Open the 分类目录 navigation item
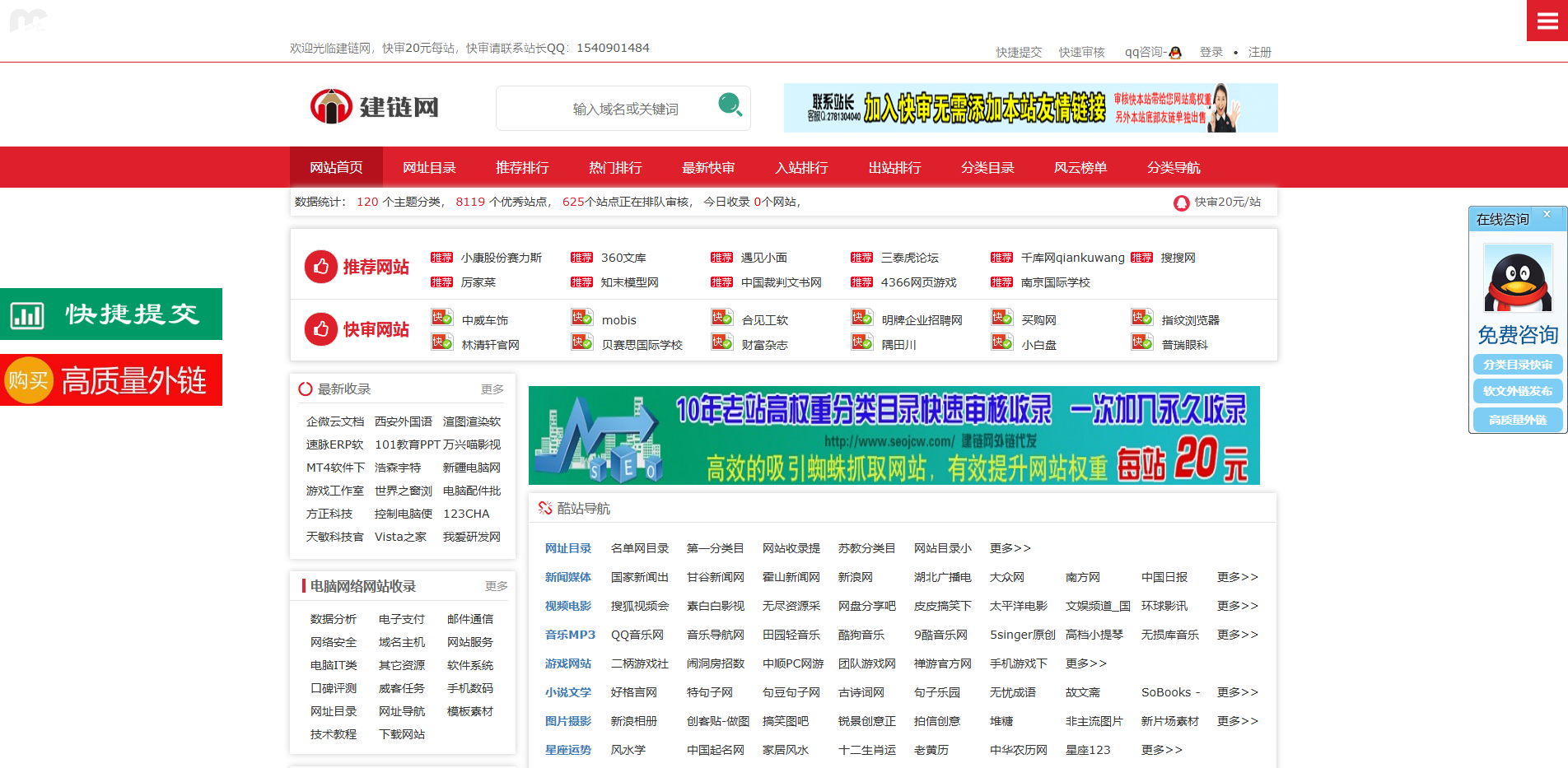The height and width of the screenshot is (768, 1568). (x=987, y=167)
